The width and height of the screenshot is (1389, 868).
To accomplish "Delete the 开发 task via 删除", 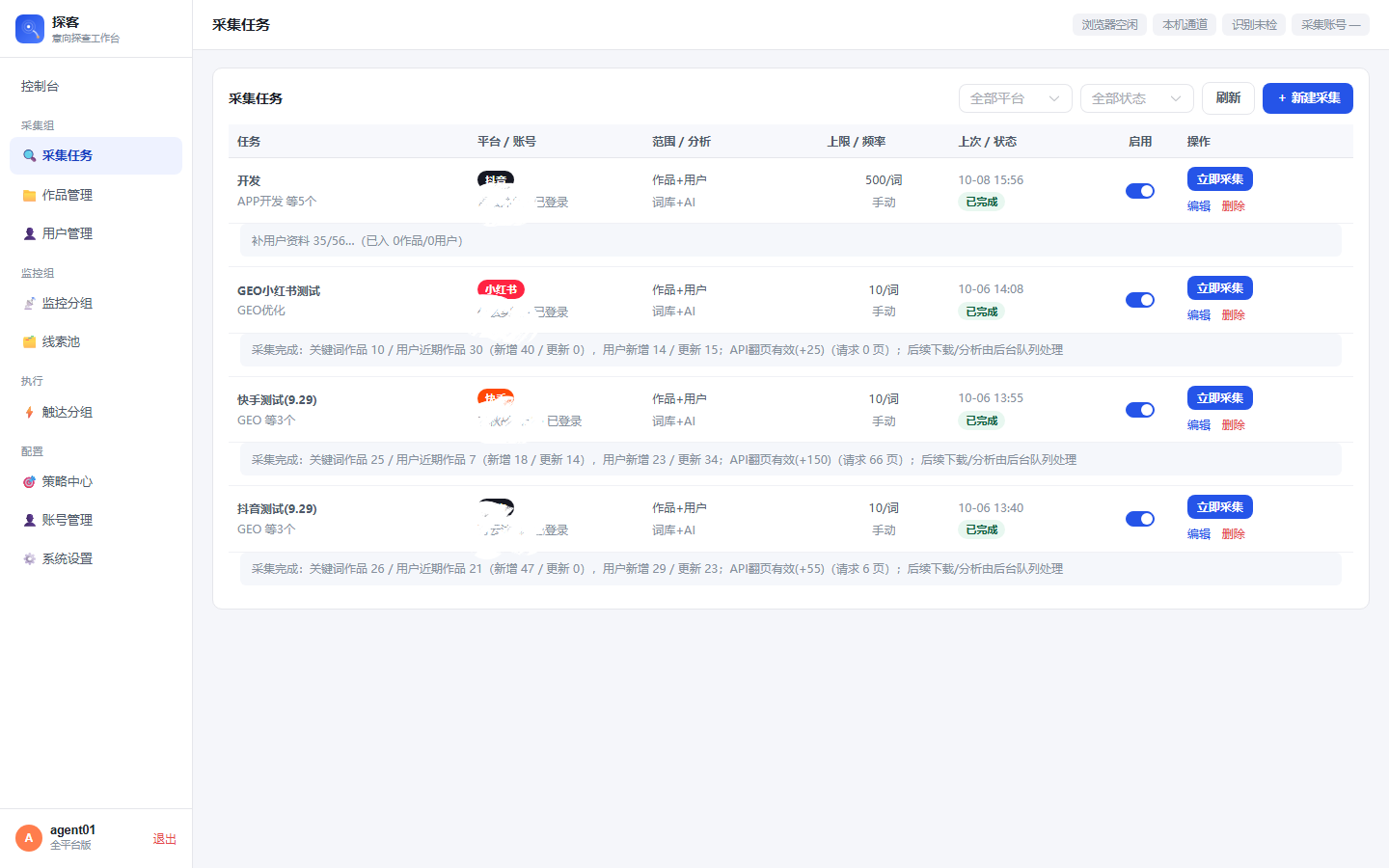I will (1234, 206).
